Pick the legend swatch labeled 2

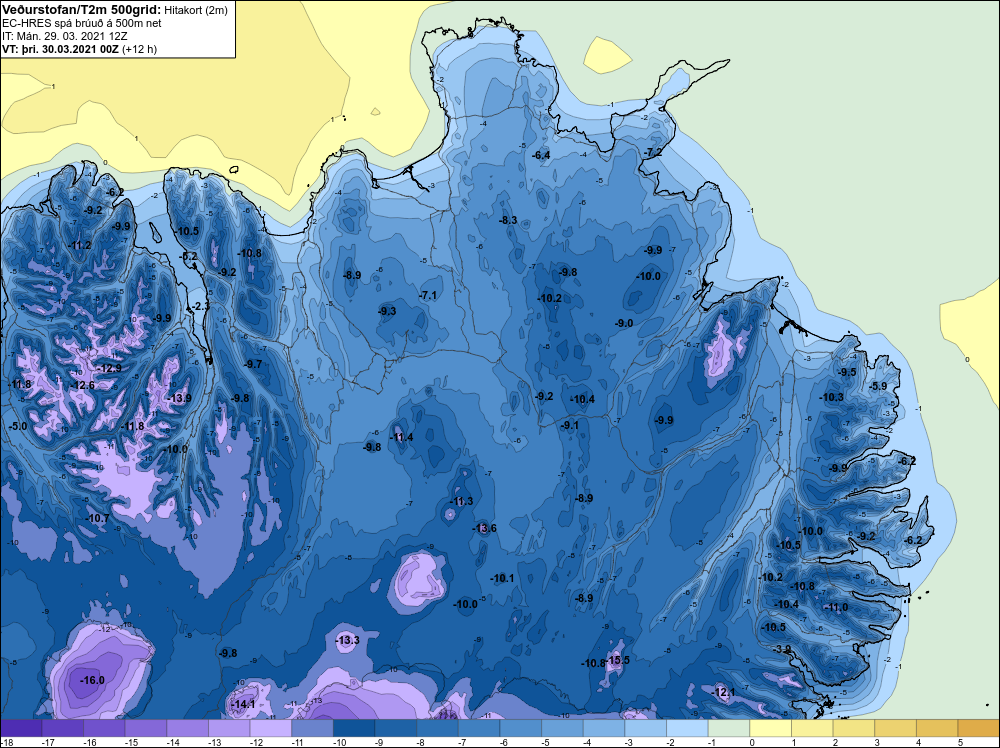click(x=854, y=728)
